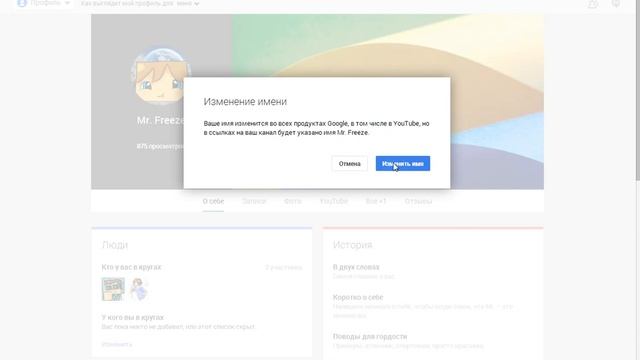Click the История card heading
This screenshot has width=640, height=360.
[x=353, y=245]
